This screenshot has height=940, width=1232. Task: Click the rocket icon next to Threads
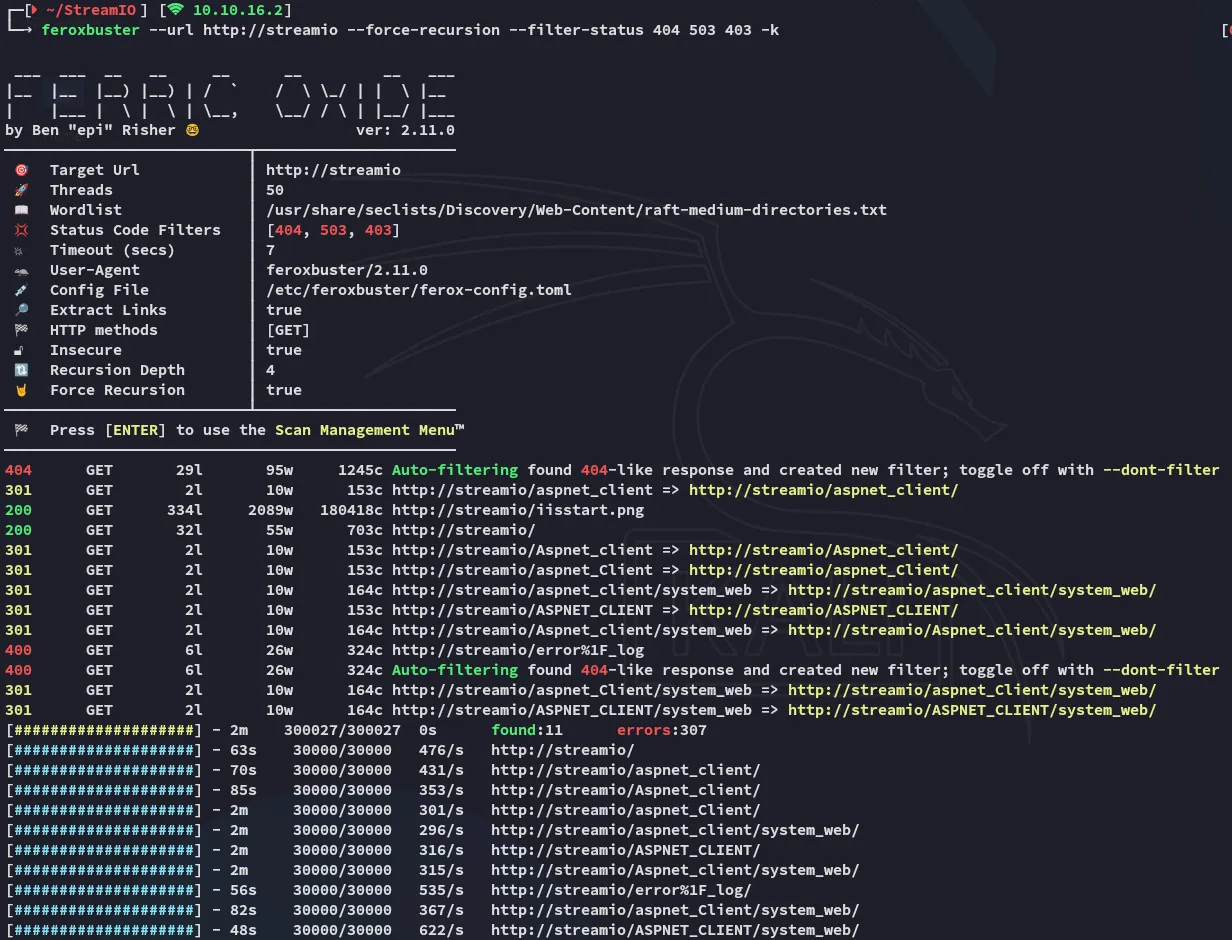click(21, 190)
